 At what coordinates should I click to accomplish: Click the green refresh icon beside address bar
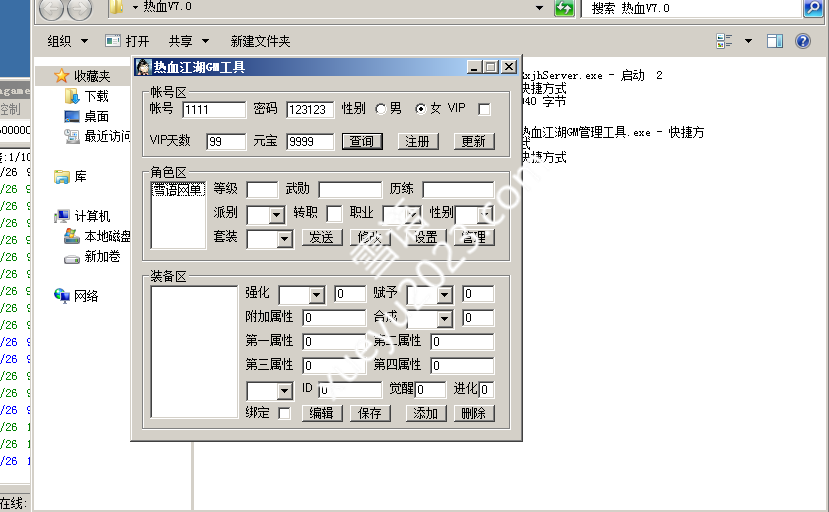point(564,8)
